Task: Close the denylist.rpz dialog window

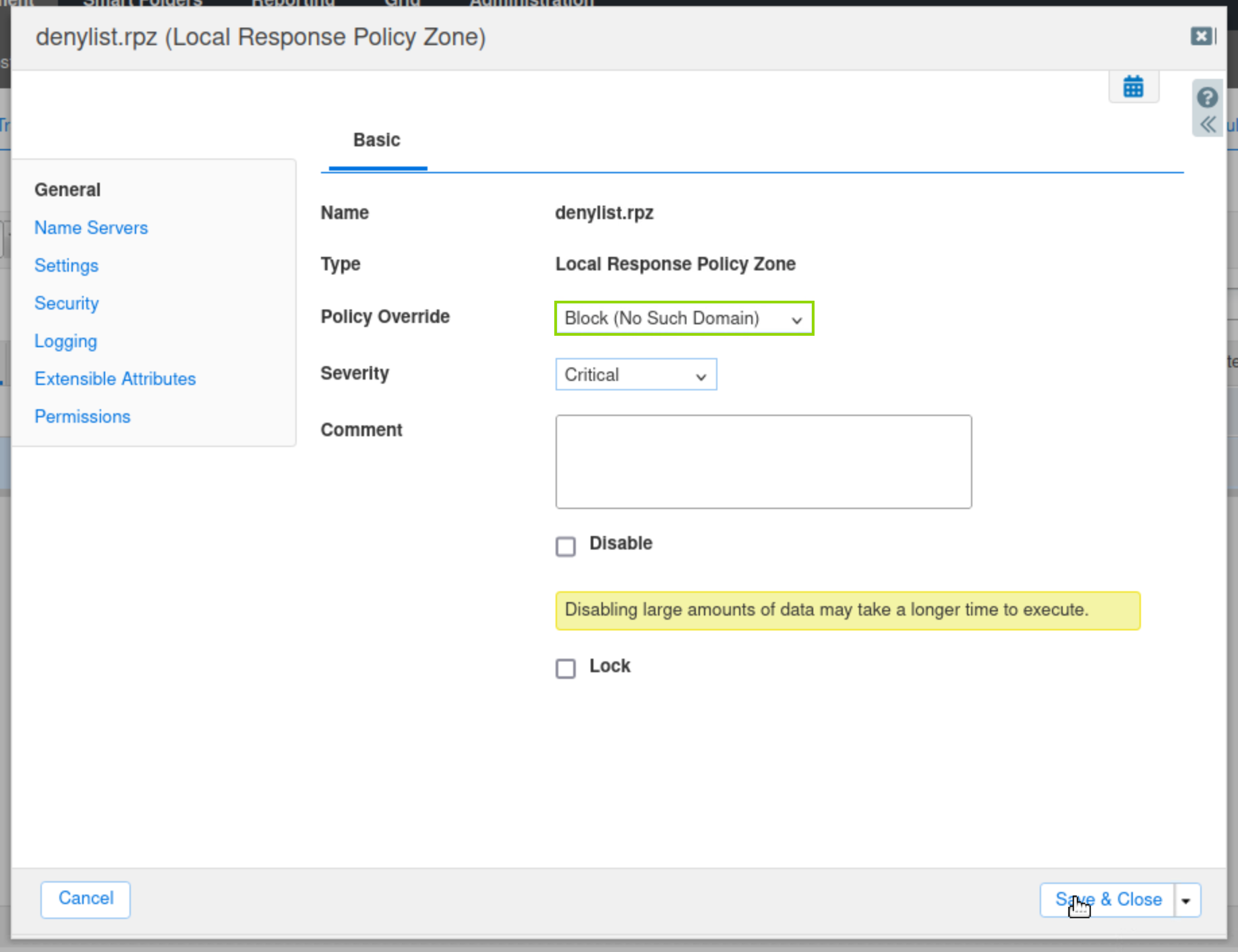Action: 1201,36
